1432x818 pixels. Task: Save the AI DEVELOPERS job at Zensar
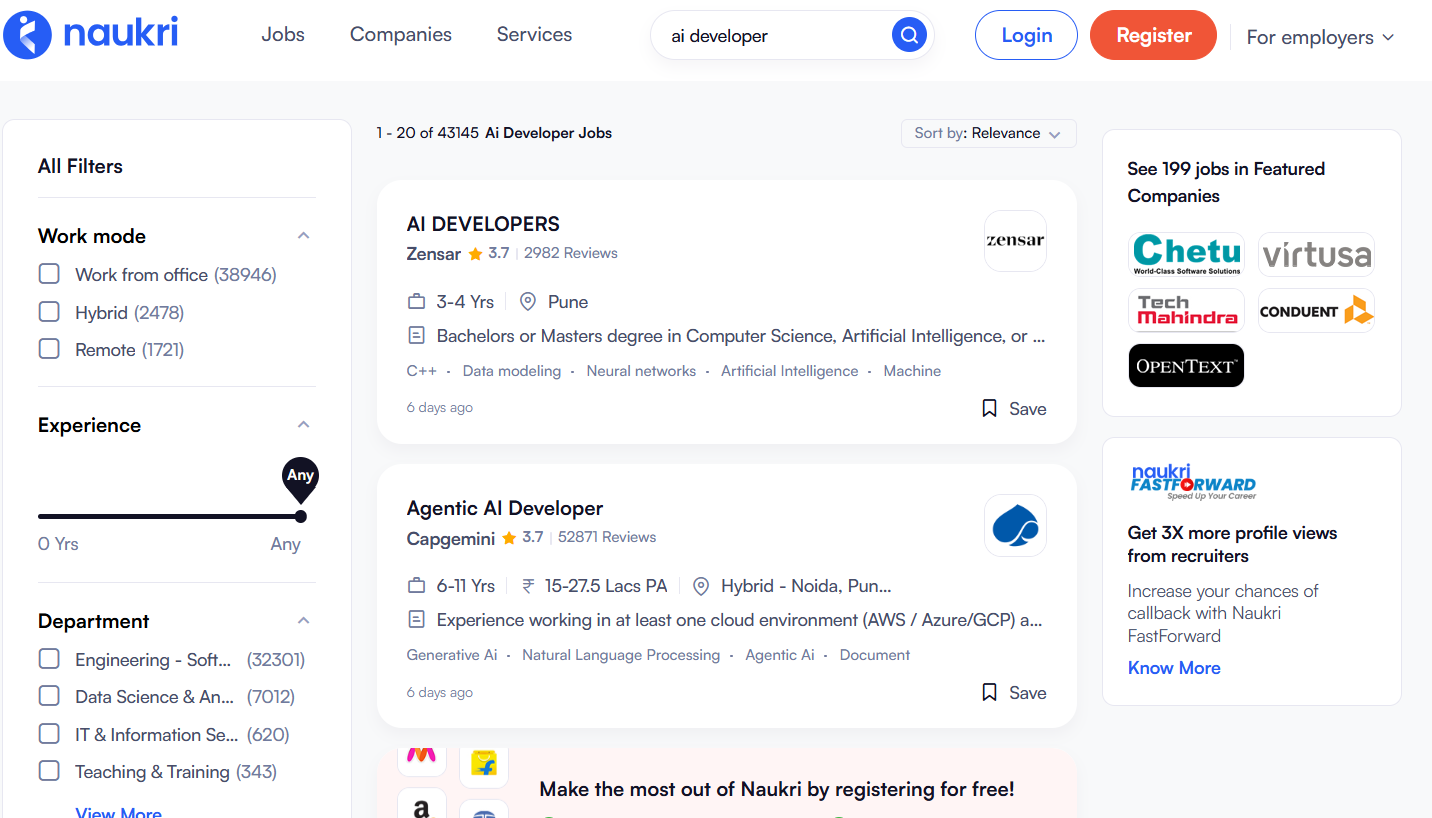pos(1013,408)
